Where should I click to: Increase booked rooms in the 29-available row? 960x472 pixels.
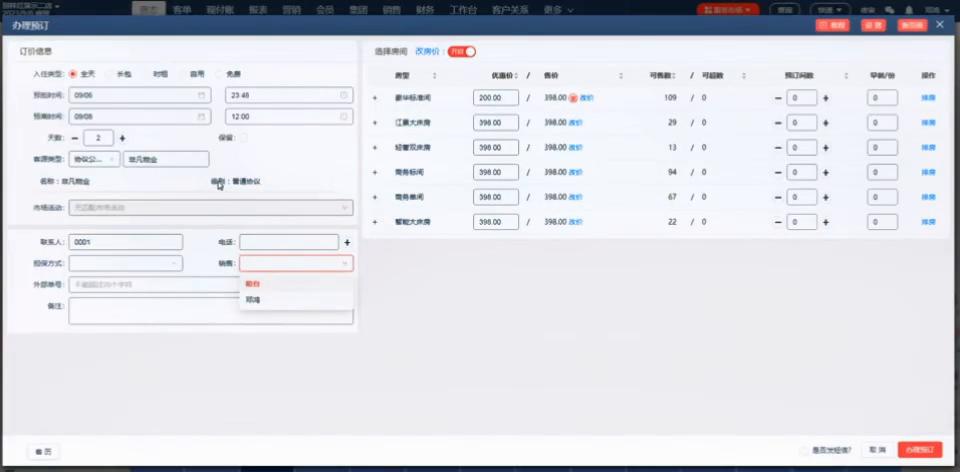pyautogui.click(x=825, y=122)
